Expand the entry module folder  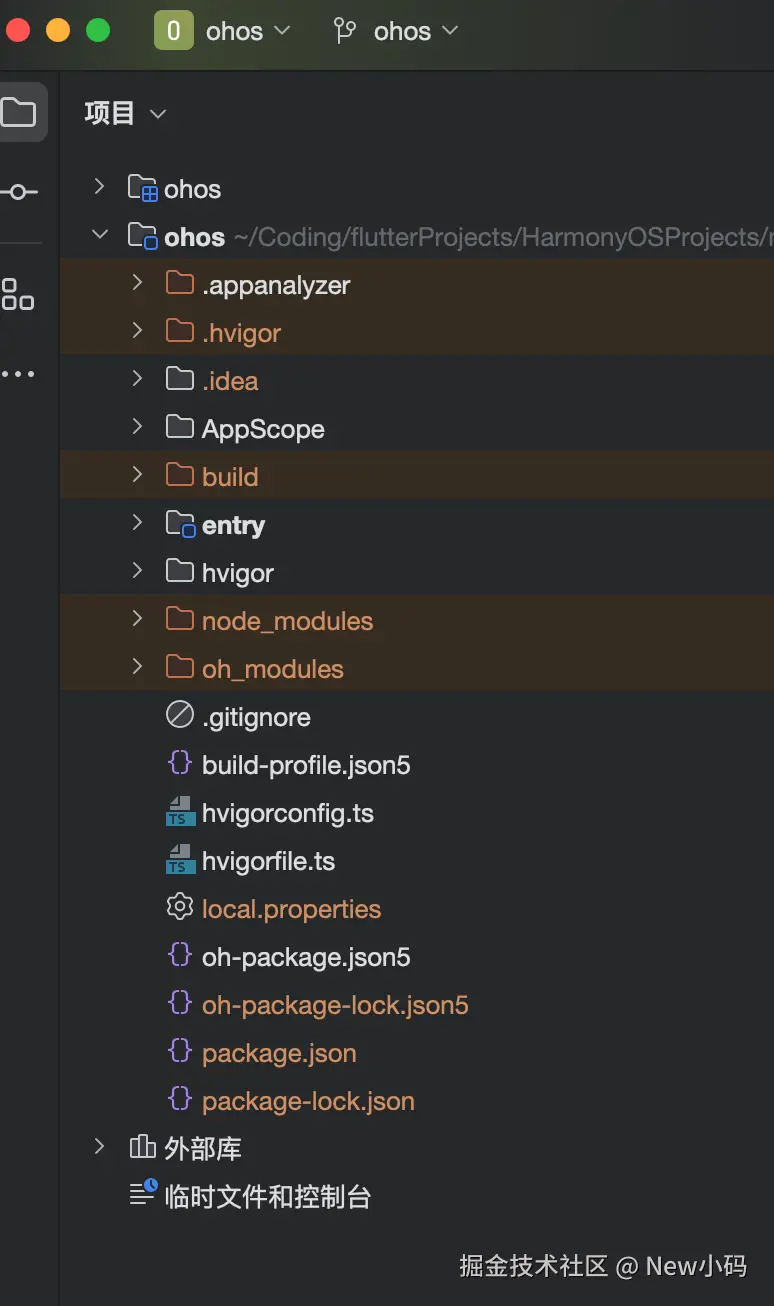[x=137, y=524]
